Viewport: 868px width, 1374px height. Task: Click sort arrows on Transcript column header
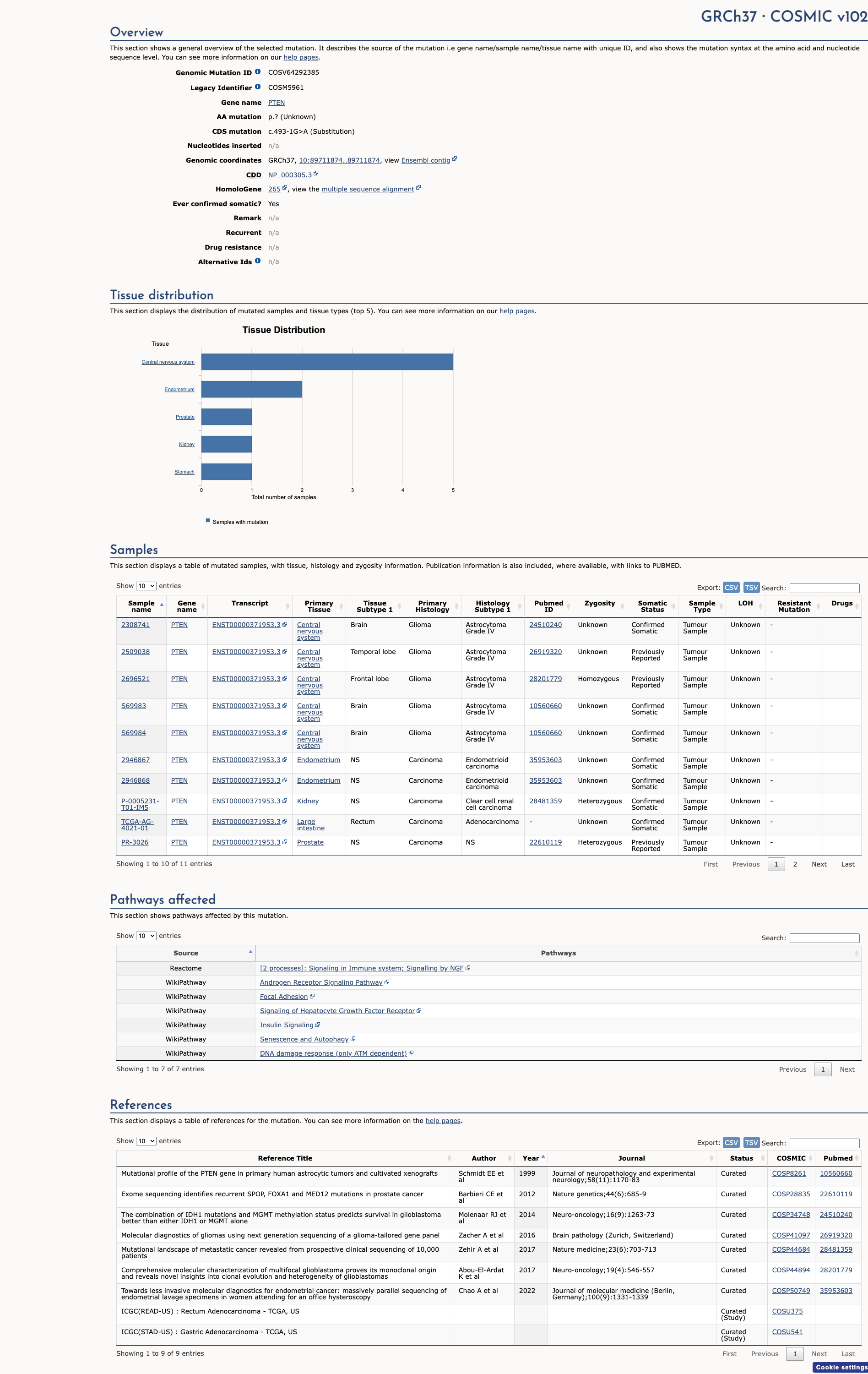click(x=288, y=606)
